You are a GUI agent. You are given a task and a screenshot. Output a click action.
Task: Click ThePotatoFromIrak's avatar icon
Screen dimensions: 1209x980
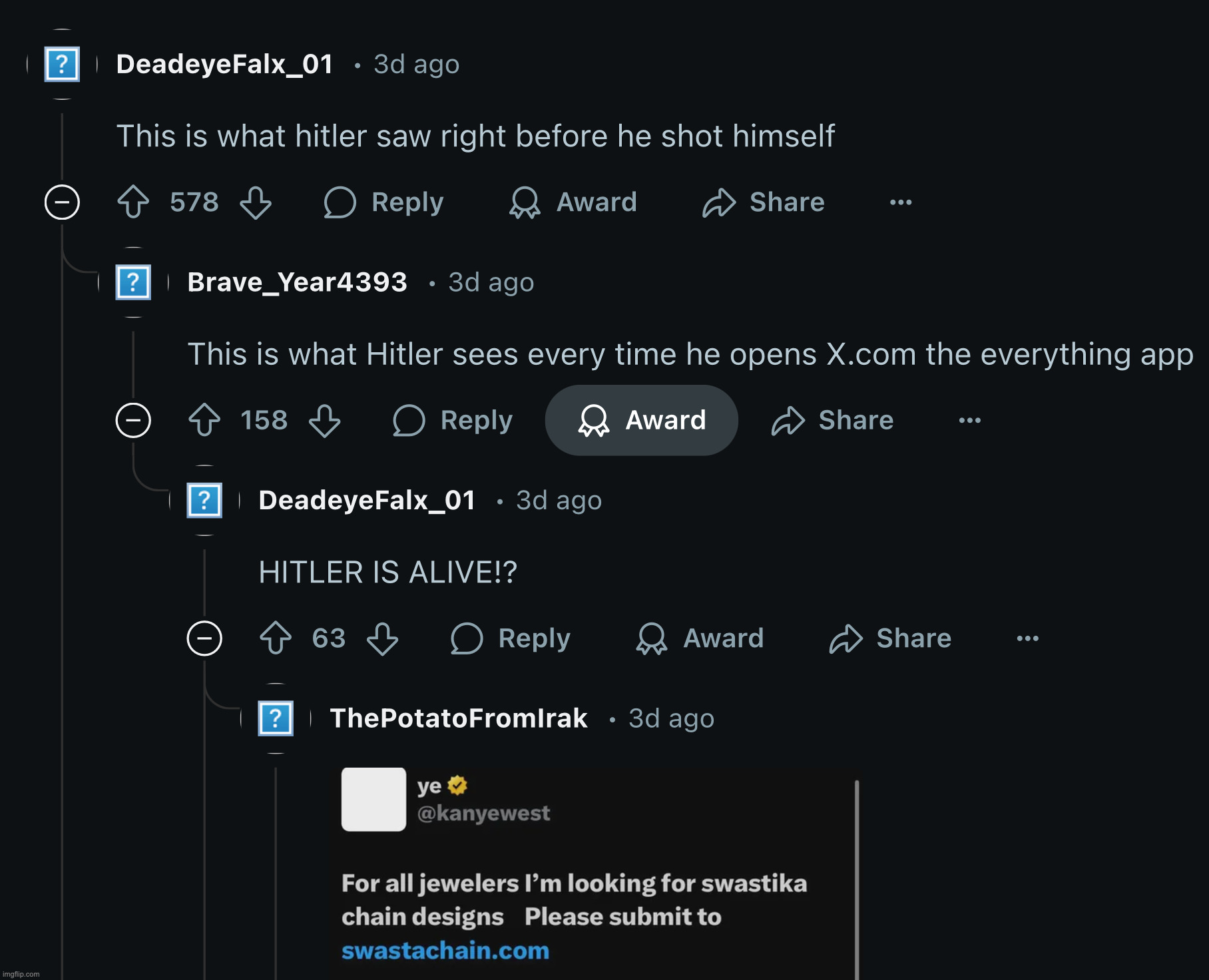[276, 718]
